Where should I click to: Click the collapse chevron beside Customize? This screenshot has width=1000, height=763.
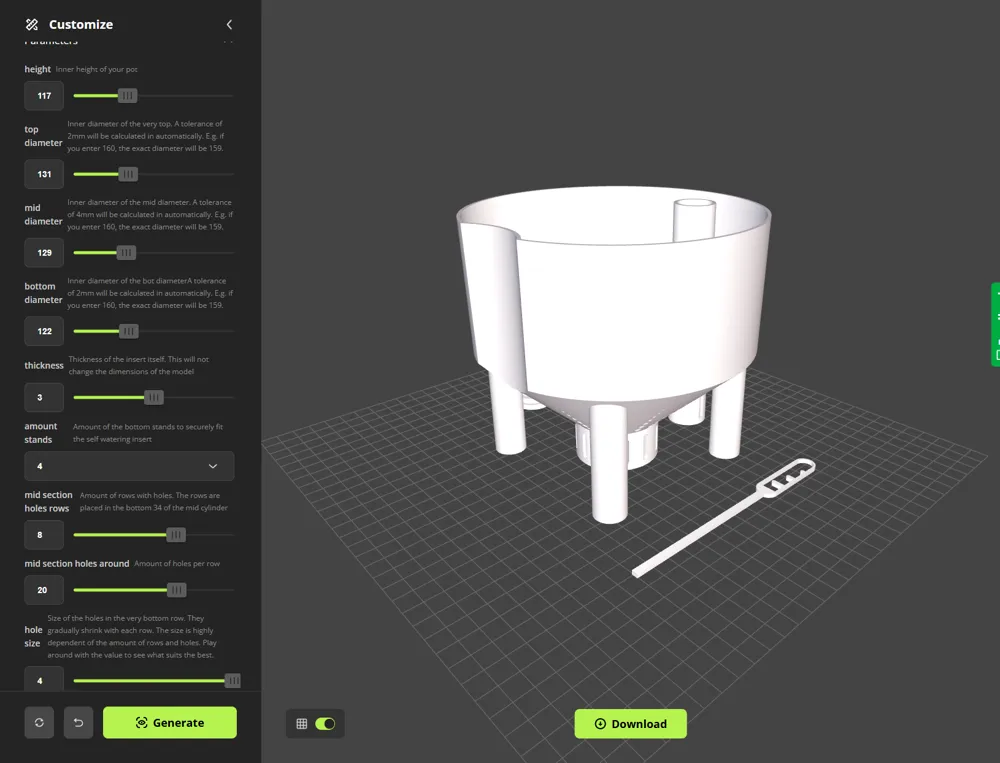pyautogui.click(x=229, y=24)
